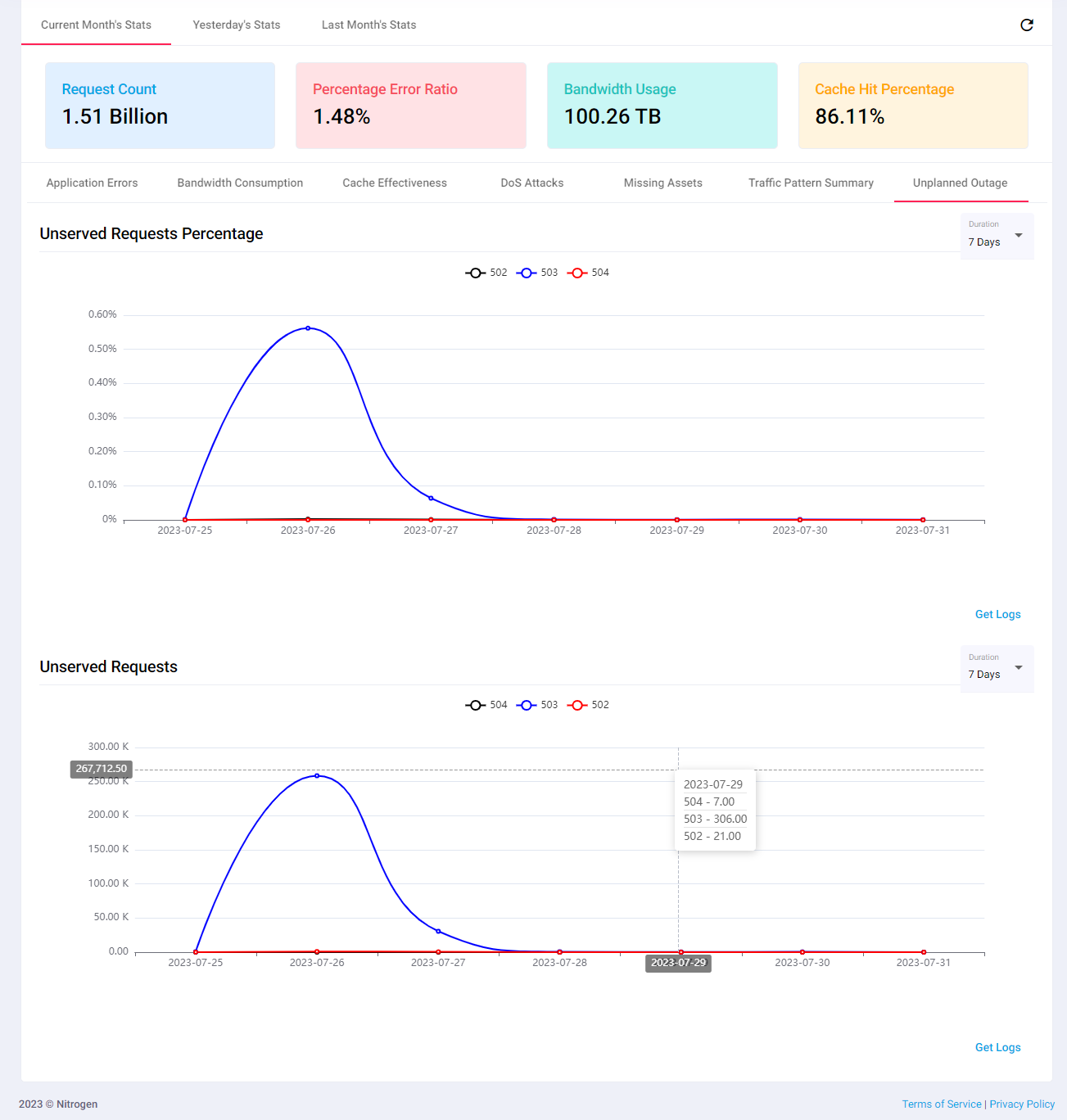Viewport: 1067px width, 1120px height.
Task: Click the refresh stats icon
Action: (1026, 25)
